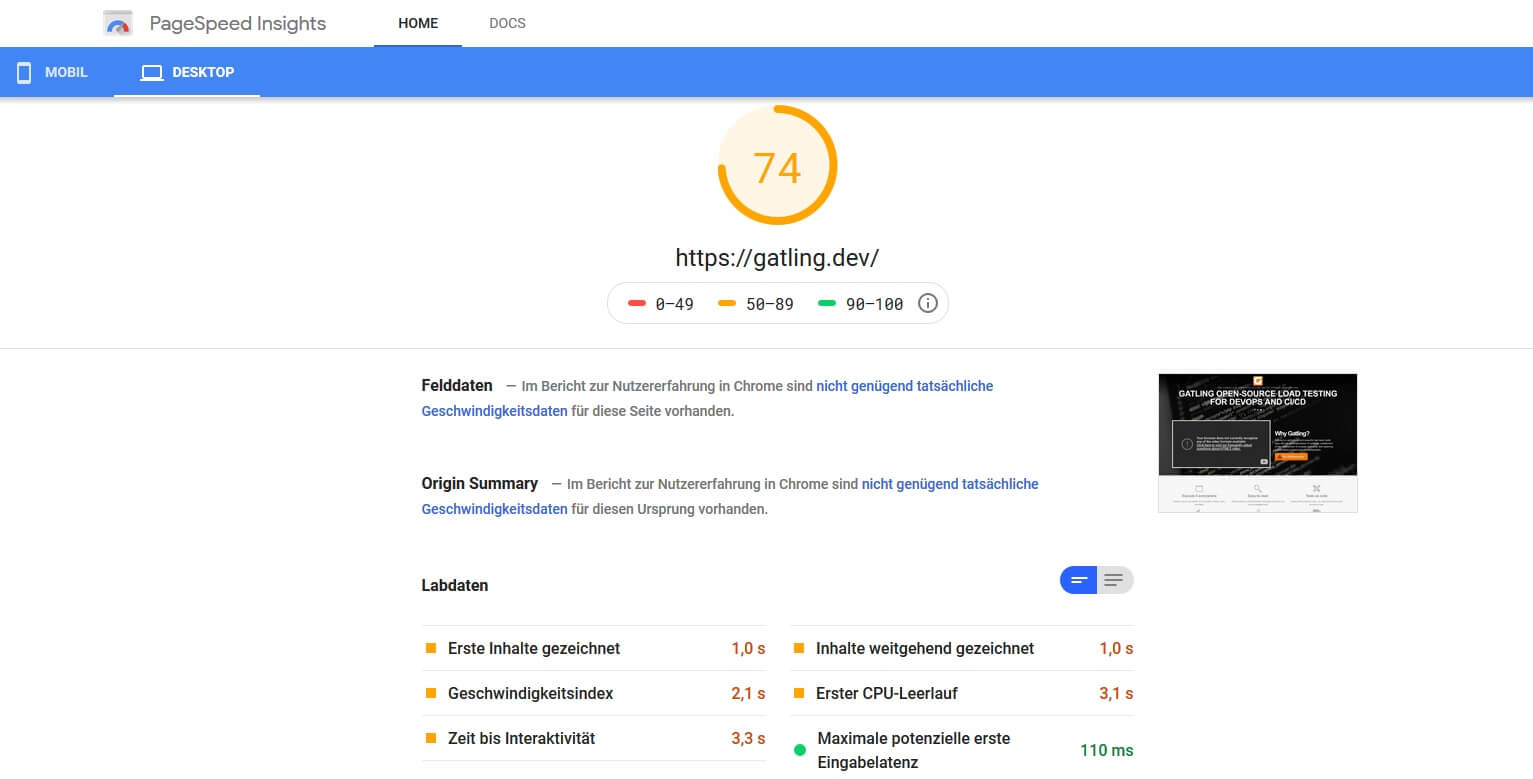Click the desktop laptop icon
1533x779 pixels.
pyautogui.click(x=152, y=72)
